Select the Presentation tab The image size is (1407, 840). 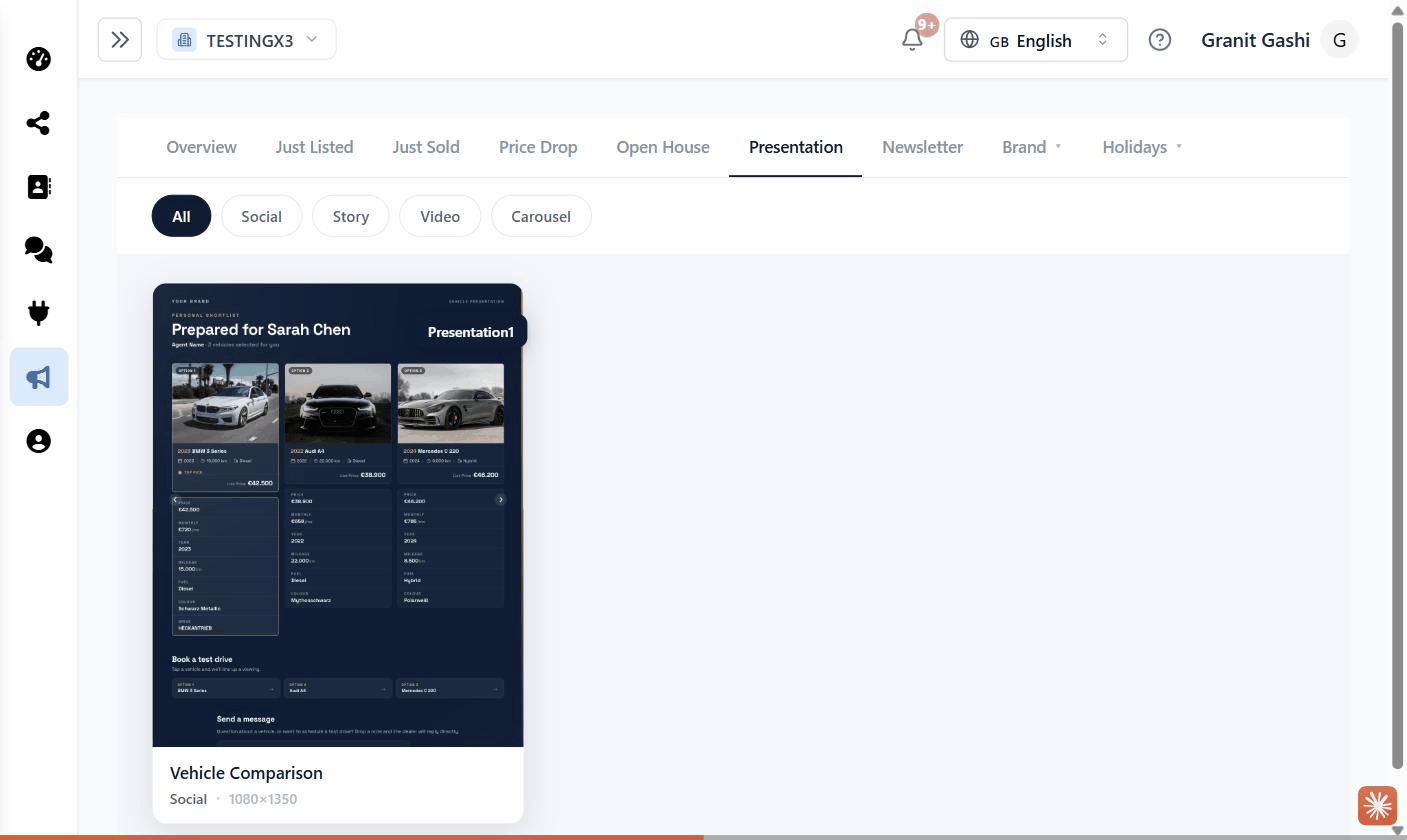[795, 147]
